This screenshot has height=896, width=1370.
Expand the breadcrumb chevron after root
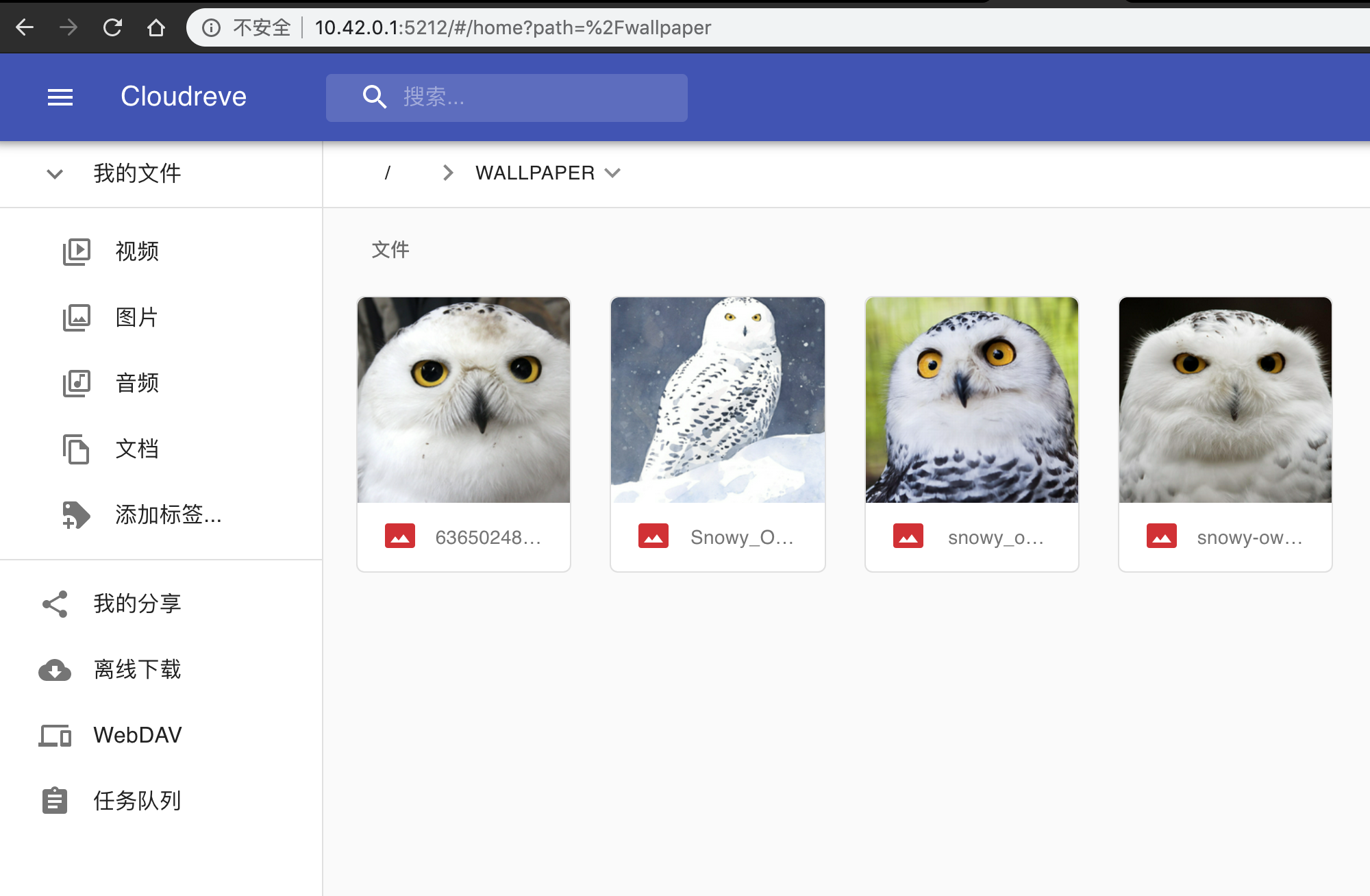pos(447,173)
